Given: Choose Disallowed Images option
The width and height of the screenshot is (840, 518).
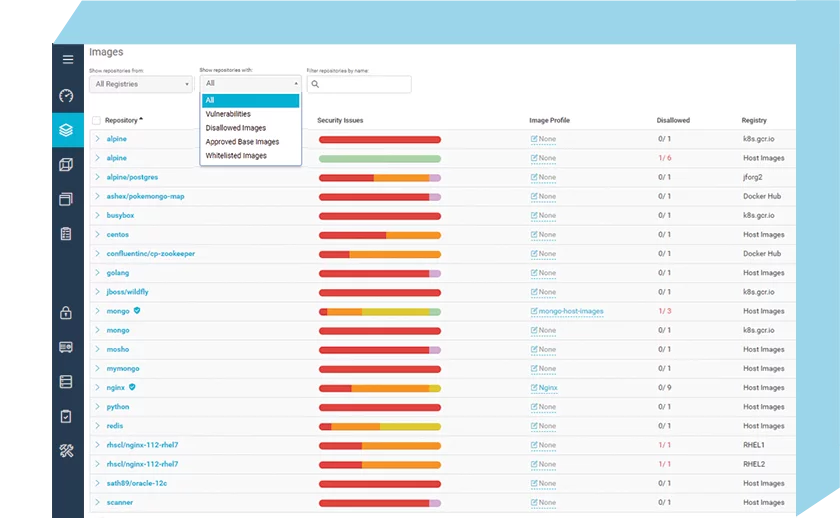Looking at the screenshot, I should coord(250,128).
